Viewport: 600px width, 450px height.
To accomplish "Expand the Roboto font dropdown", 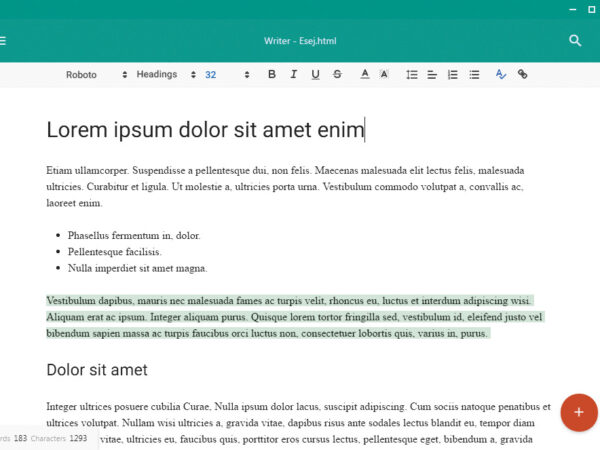I will pos(96,75).
